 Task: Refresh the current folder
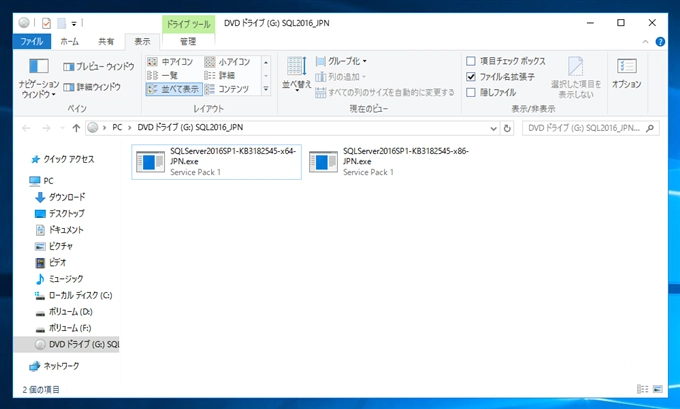507,128
